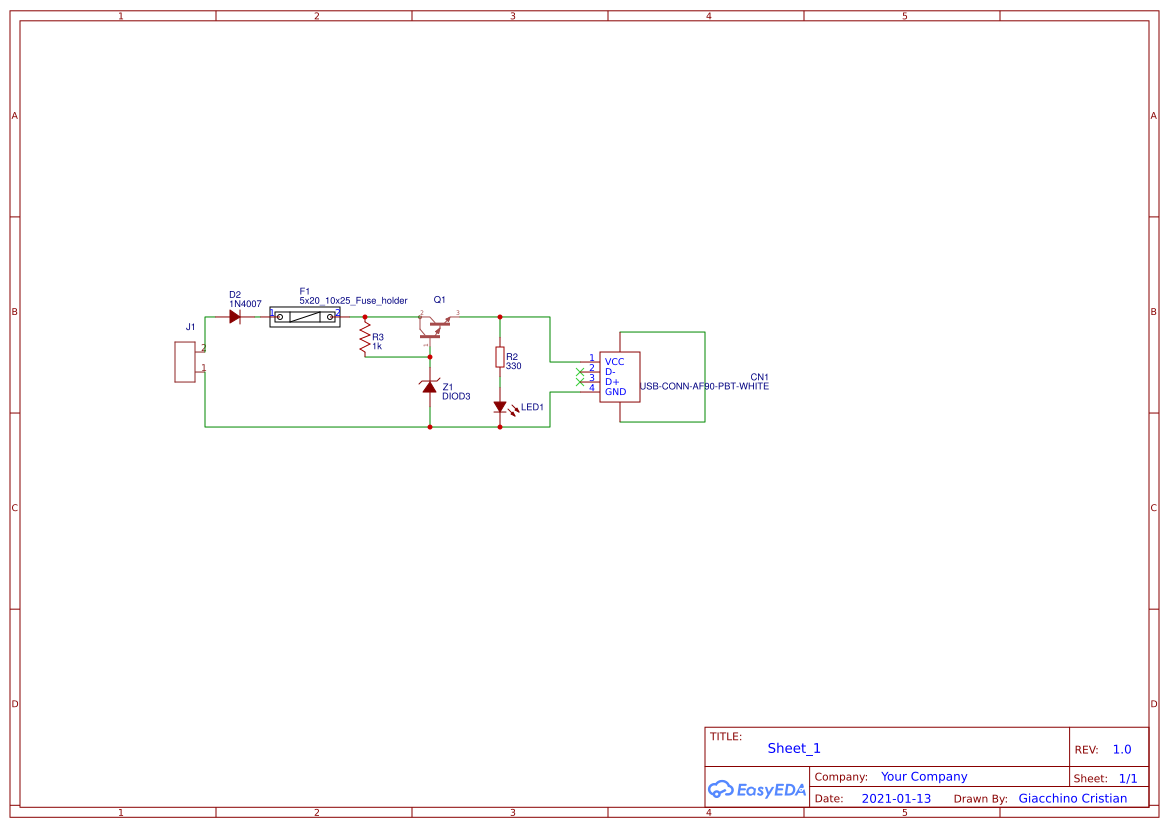Select the D2 1N4007 diode symbol
Screen dimensions: 1169x828
pos(235,315)
